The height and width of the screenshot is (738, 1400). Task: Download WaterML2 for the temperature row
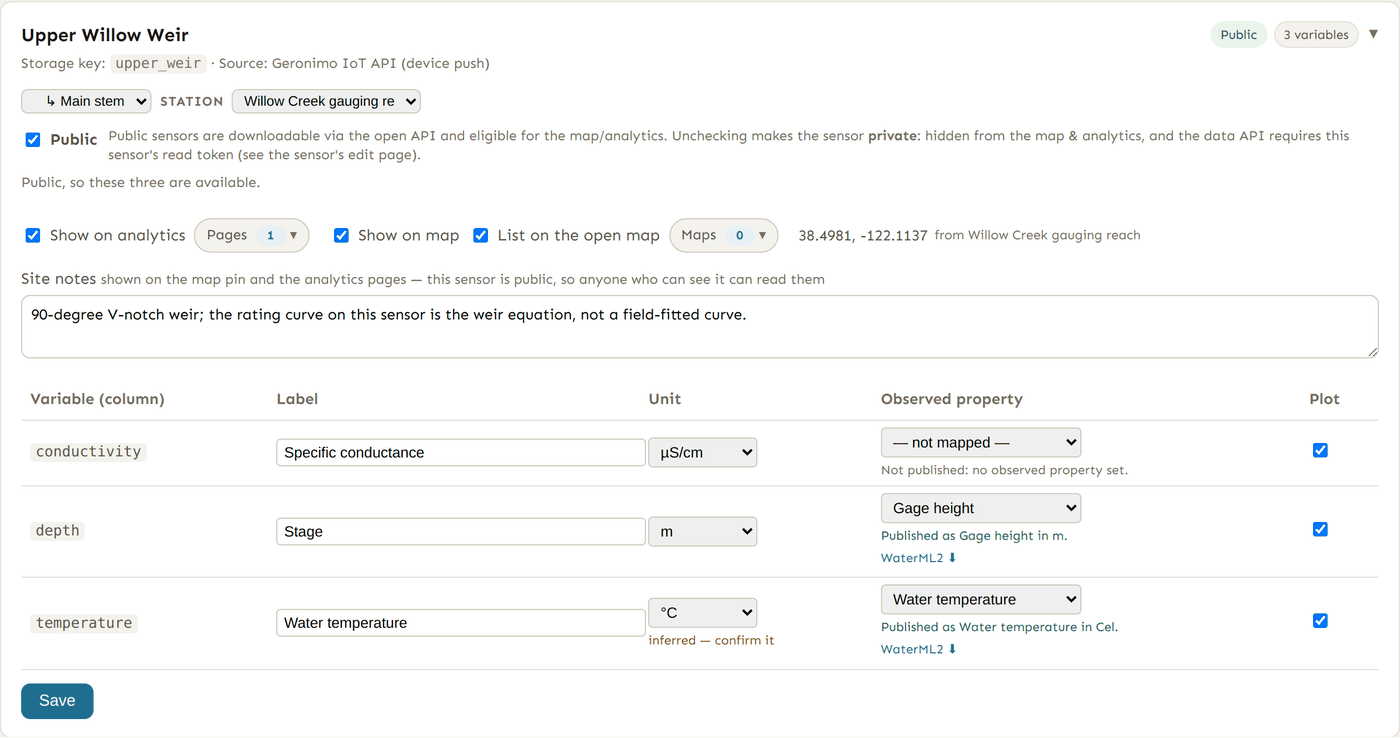(x=919, y=649)
